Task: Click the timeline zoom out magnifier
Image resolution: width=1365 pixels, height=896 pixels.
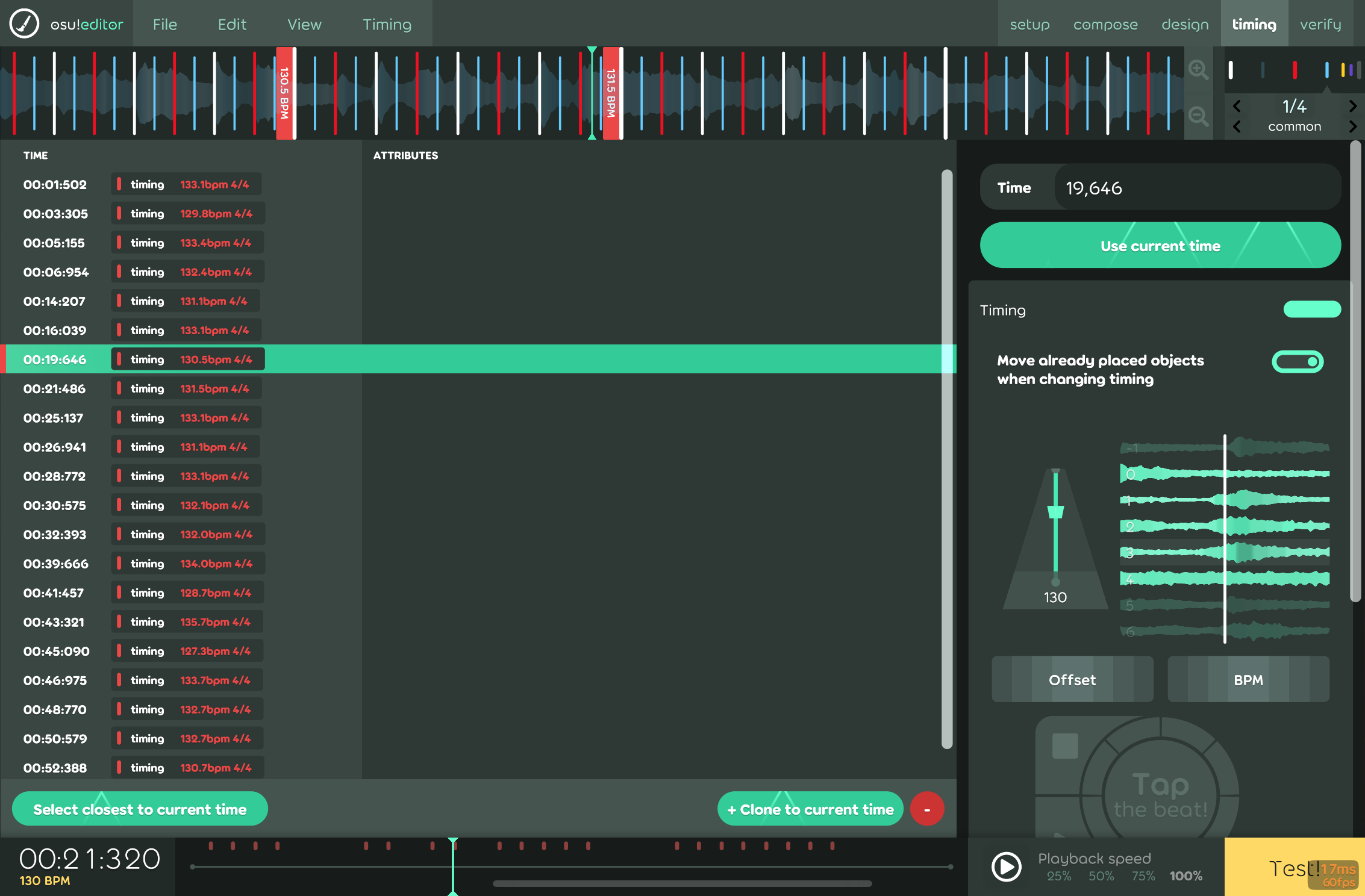Action: [x=1198, y=116]
